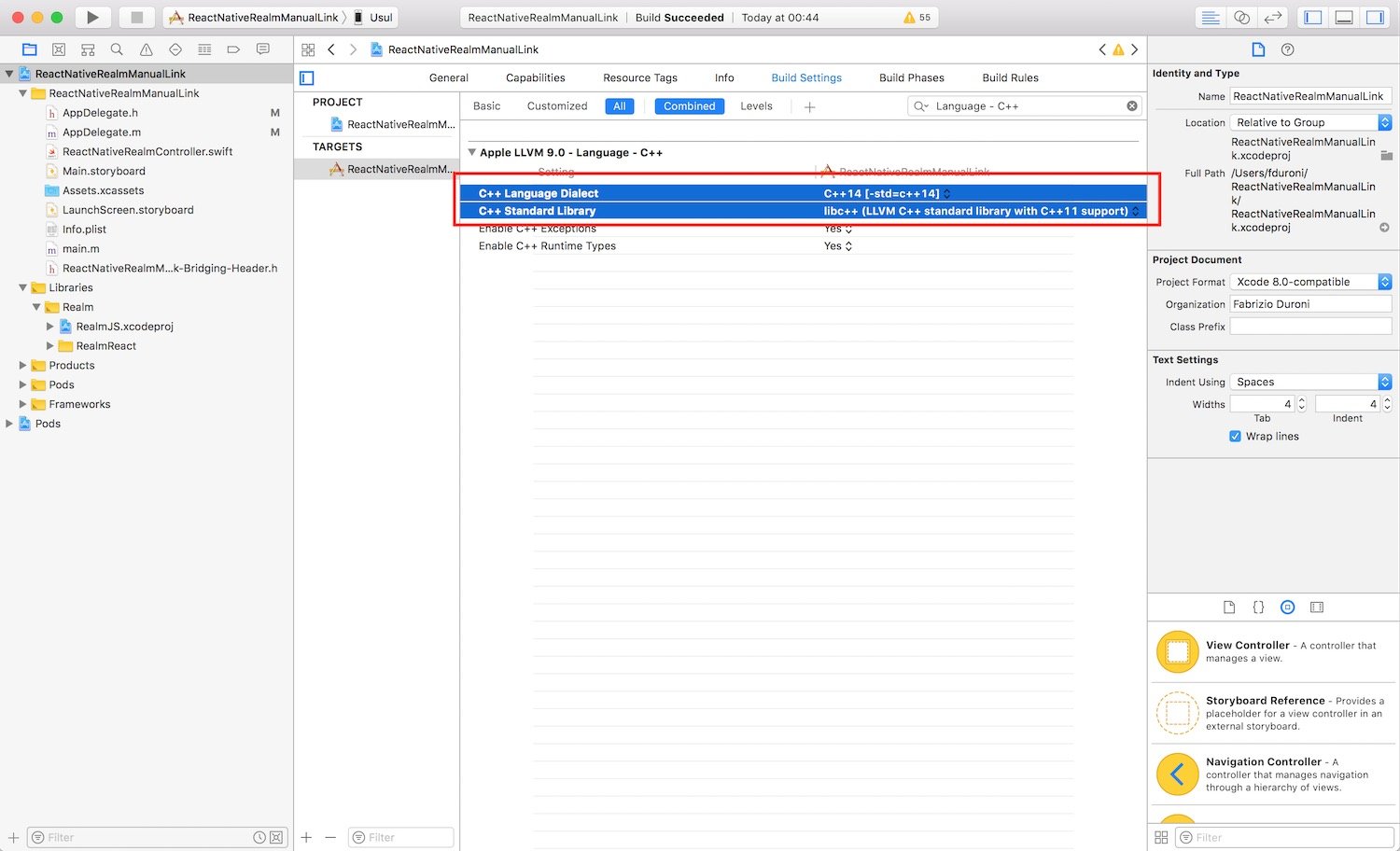Select AppDelegate.m in navigator
Screen dimensions: 1400x851
[x=102, y=133]
